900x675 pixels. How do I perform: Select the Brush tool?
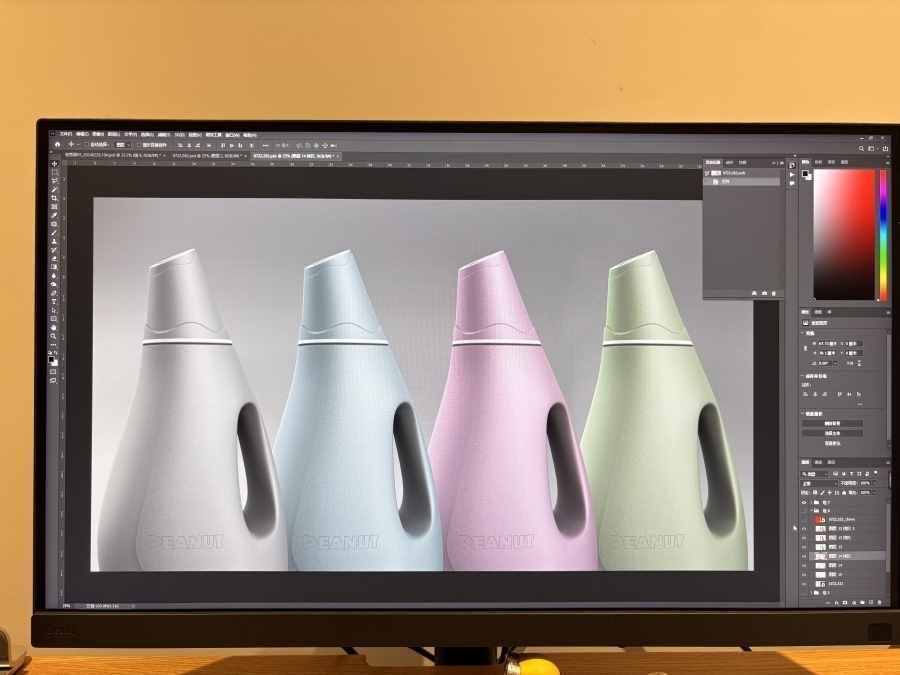click(x=54, y=232)
